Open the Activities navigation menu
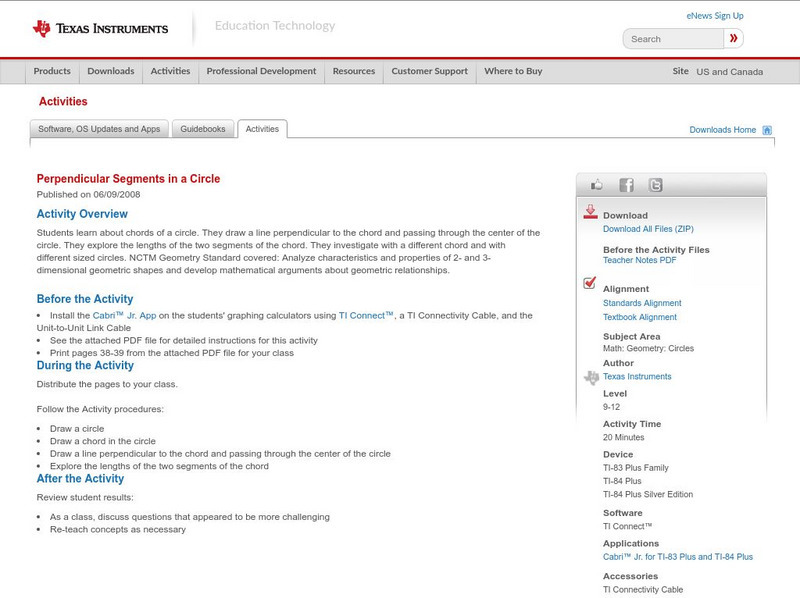The height and width of the screenshot is (598, 800). 170,71
